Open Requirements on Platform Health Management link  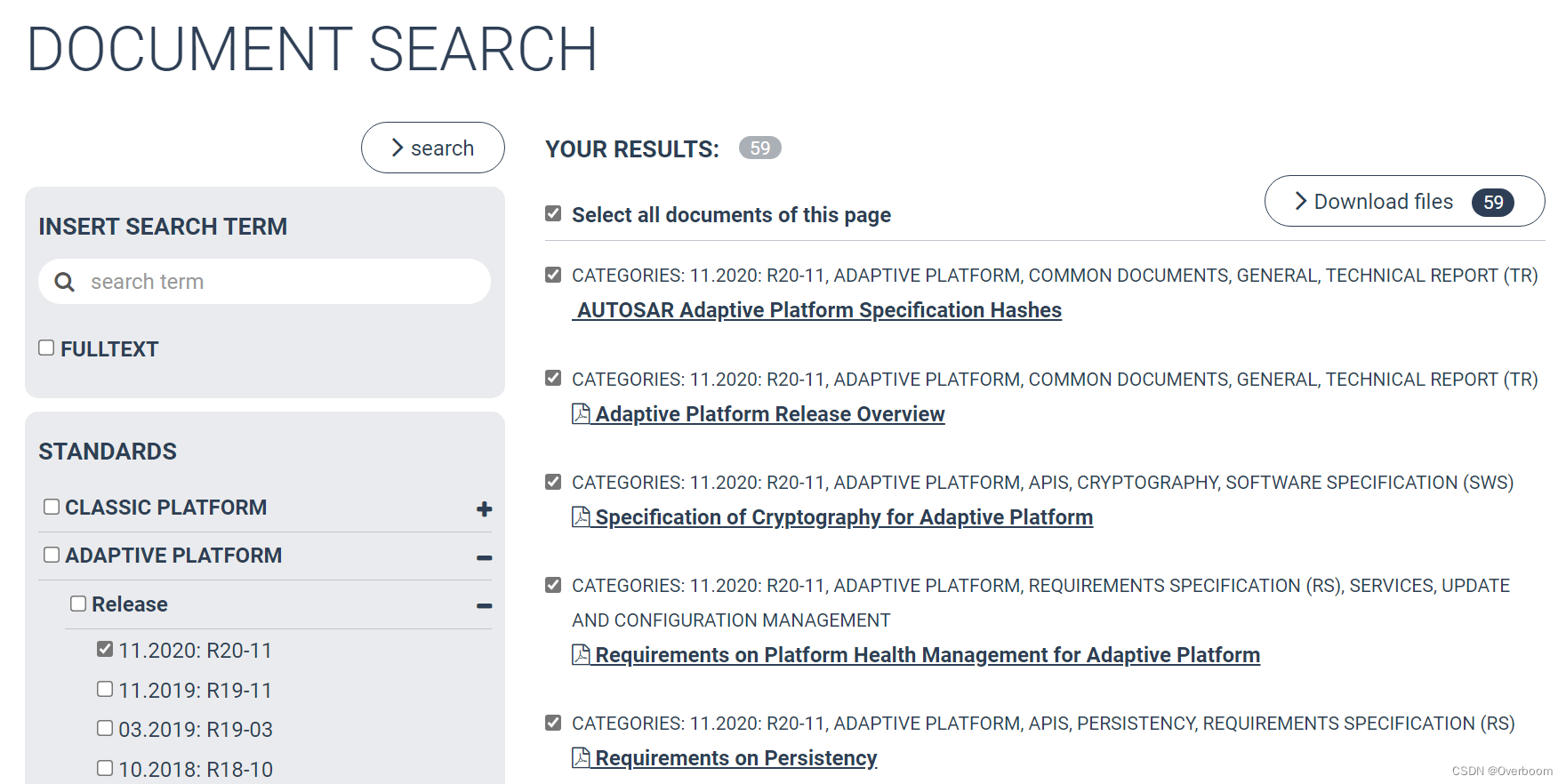click(928, 655)
